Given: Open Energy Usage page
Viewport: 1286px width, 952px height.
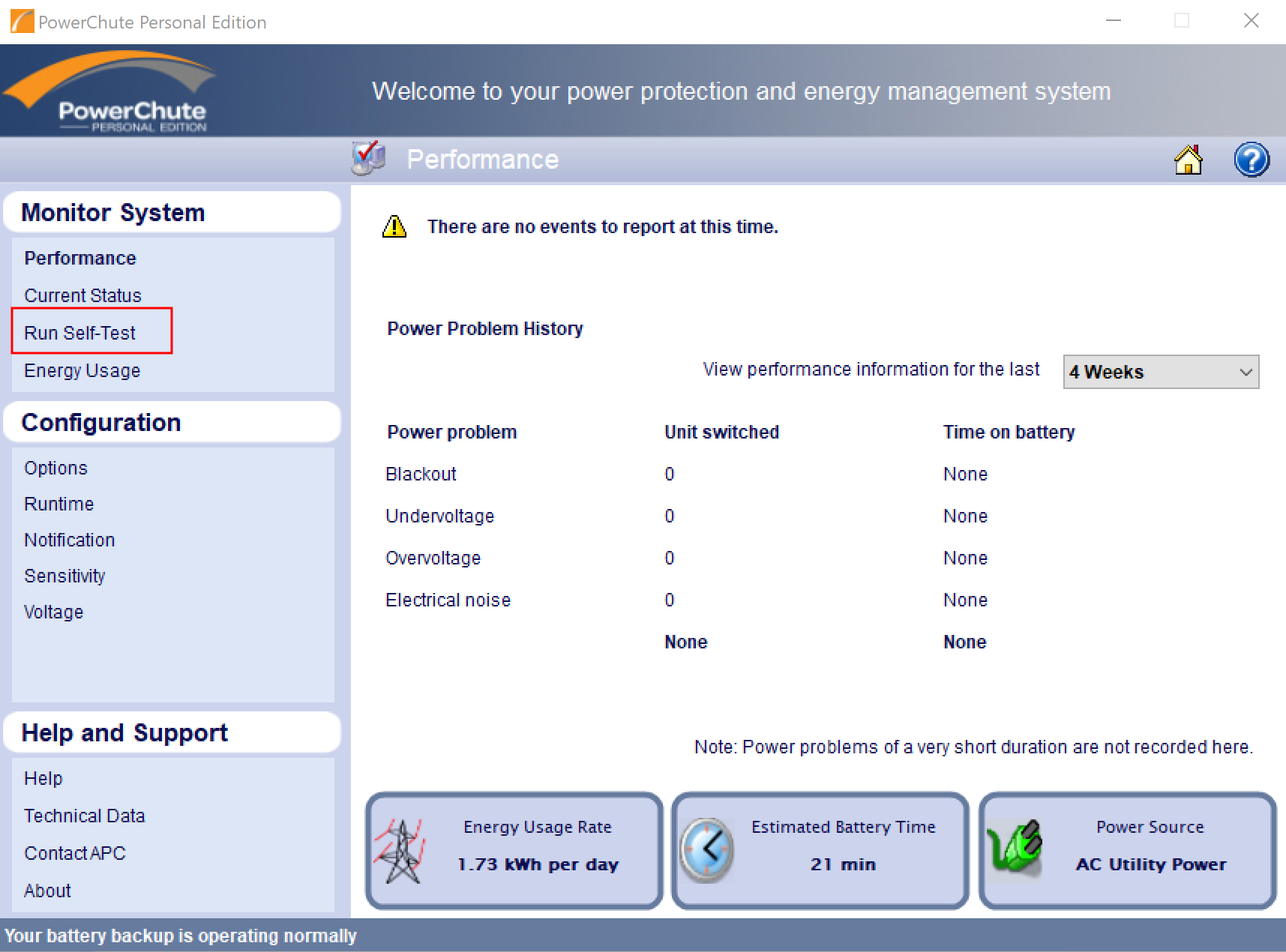Looking at the screenshot, I should (82, 370).
